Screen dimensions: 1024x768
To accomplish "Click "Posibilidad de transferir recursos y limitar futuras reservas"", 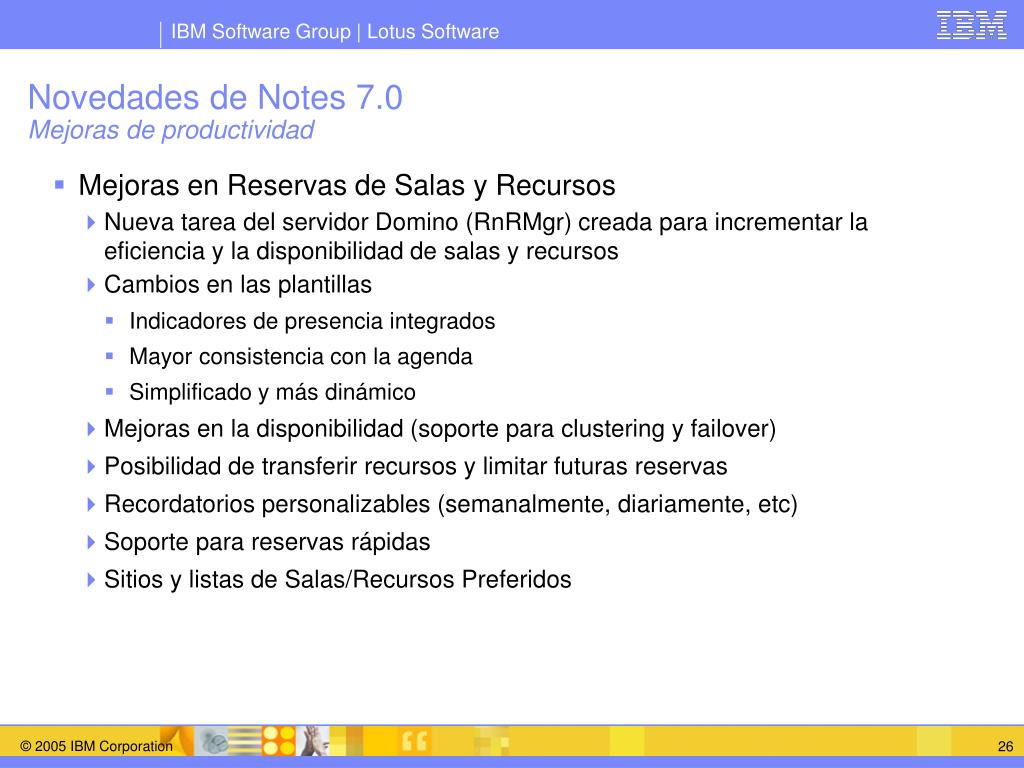I will click(415, 466).
